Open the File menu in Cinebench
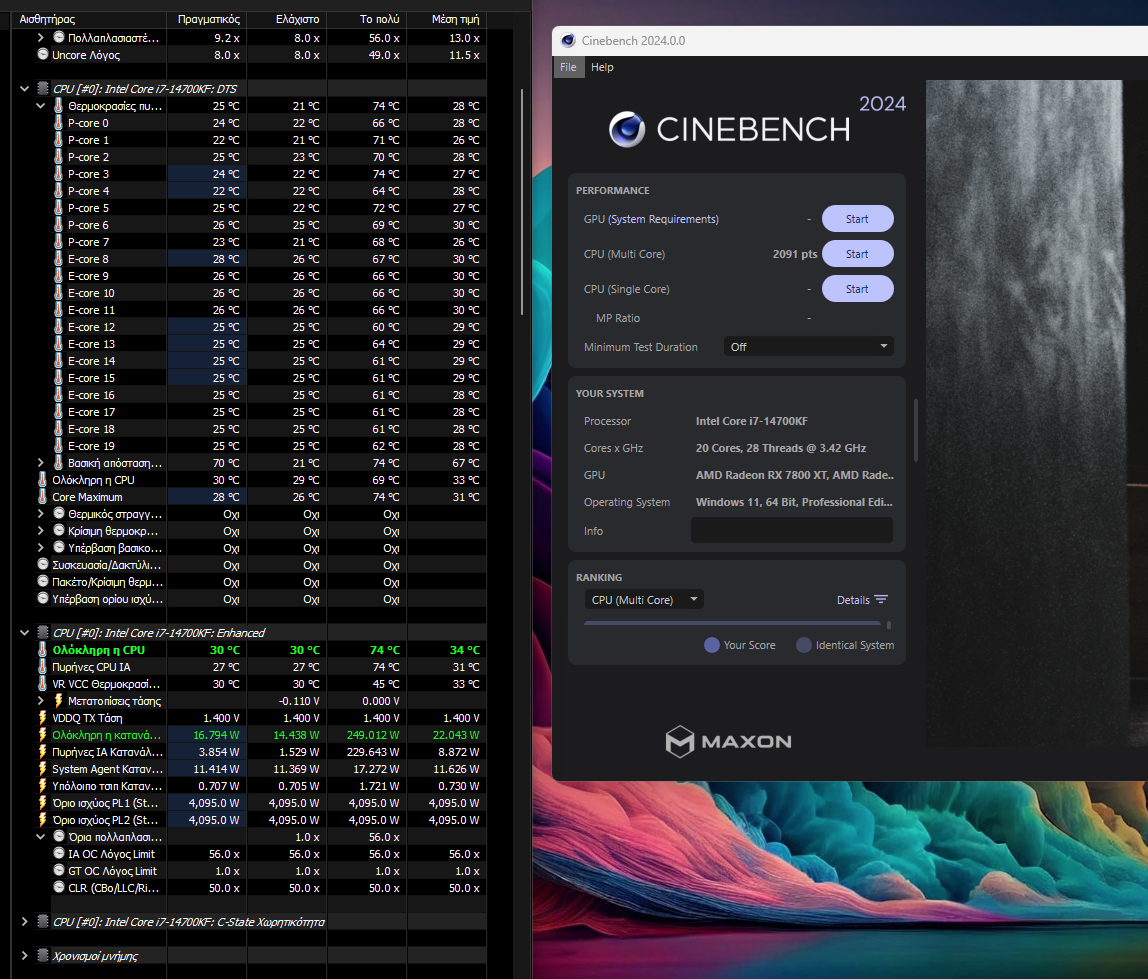Image resolution: width=1148 pixels, height=979 pixels. tap(568, 67)
